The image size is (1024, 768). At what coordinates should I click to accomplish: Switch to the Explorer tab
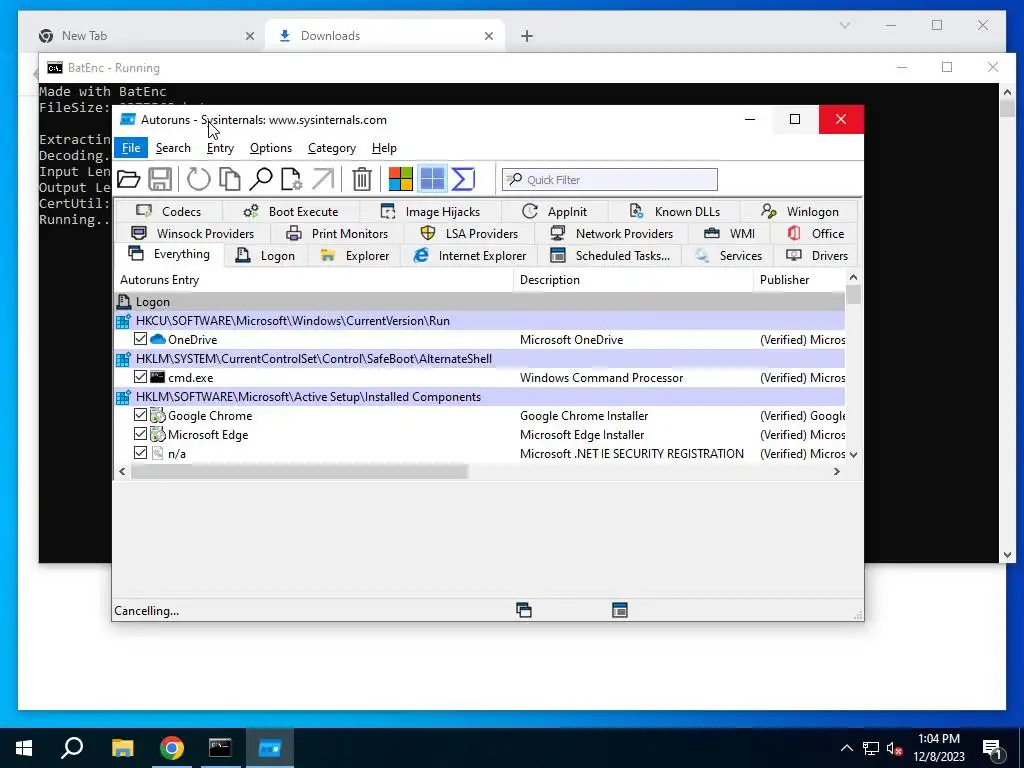tap(355, 255)
